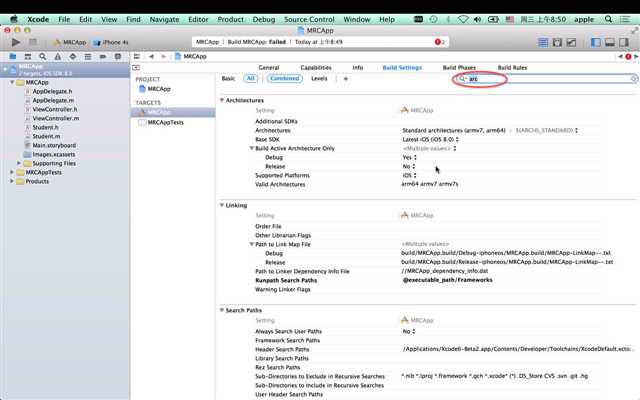Open the Info tab

point(358,67)
